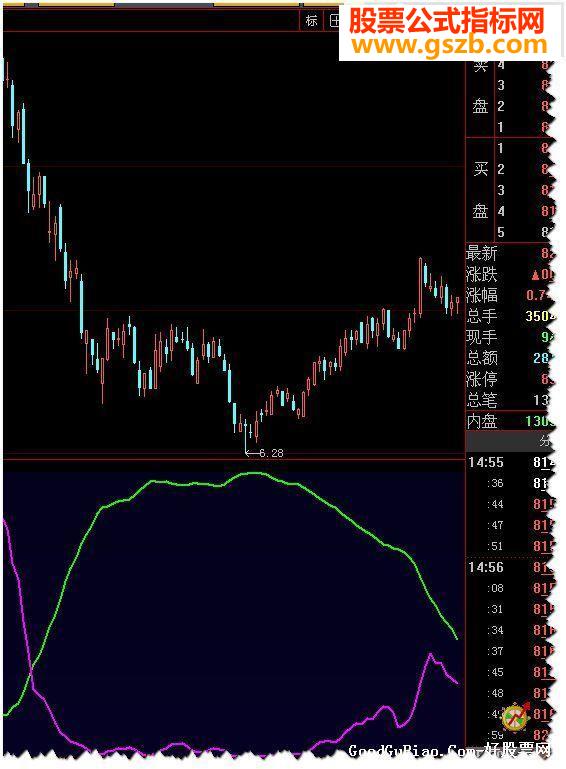Click the 涨停 limit-up row
Image resolution: width=566 pixels, height=769 pixels.
(510, 379)
